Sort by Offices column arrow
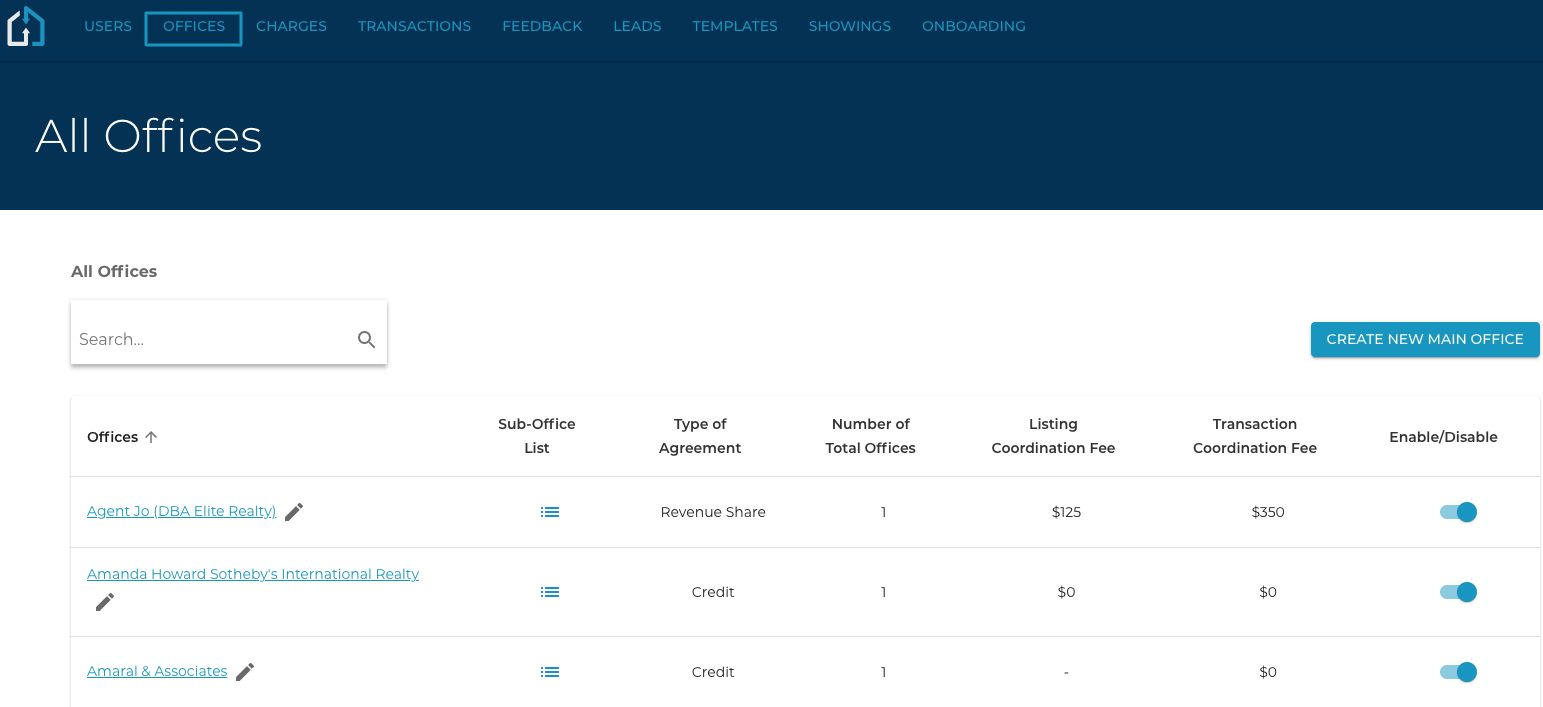The width and height of the screenshot is (1543, 707). (x=151, y=437)
